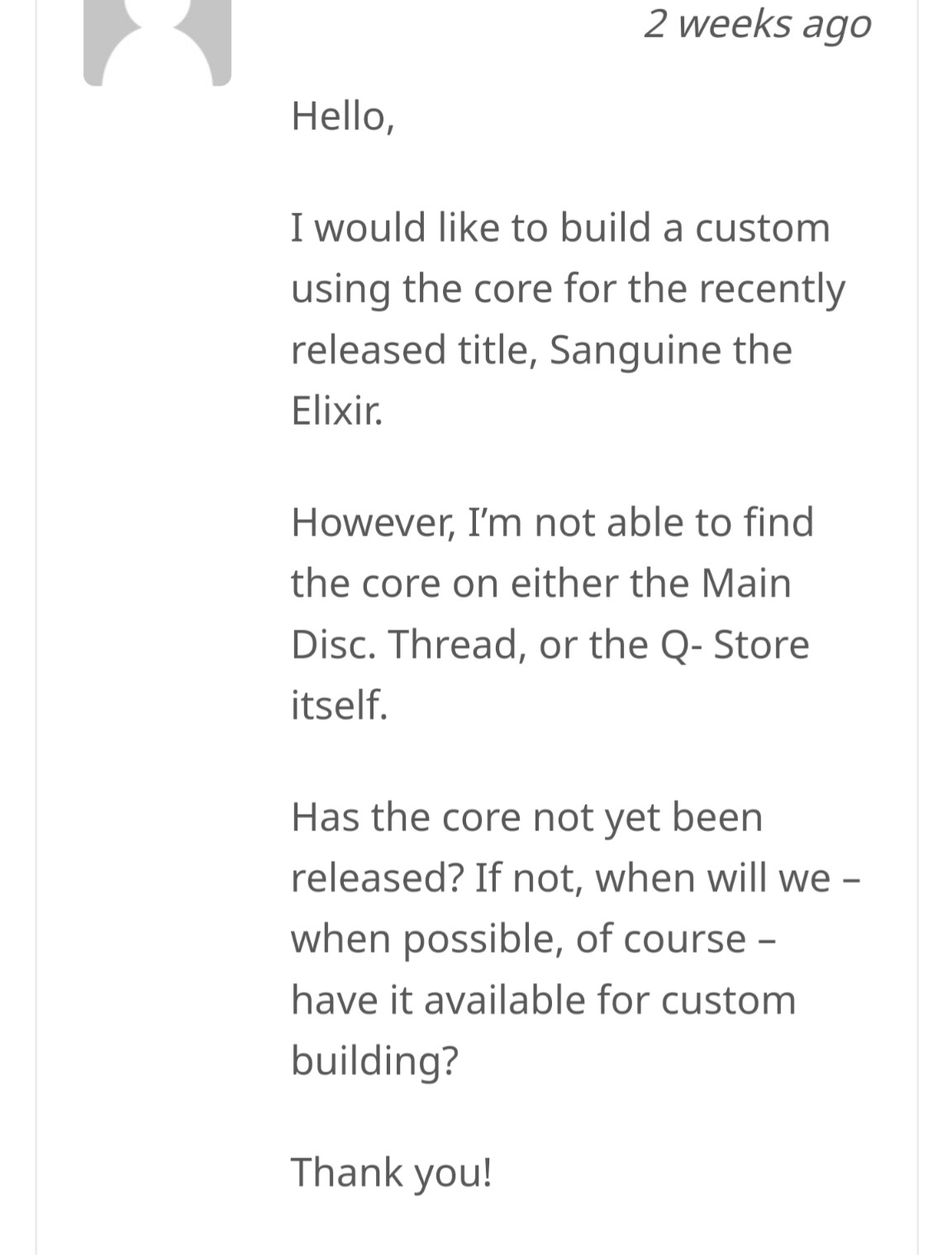The image size is (952, 1255).
Task: Click the line "have it available for custom"
Action: (x=543, y=1001)
